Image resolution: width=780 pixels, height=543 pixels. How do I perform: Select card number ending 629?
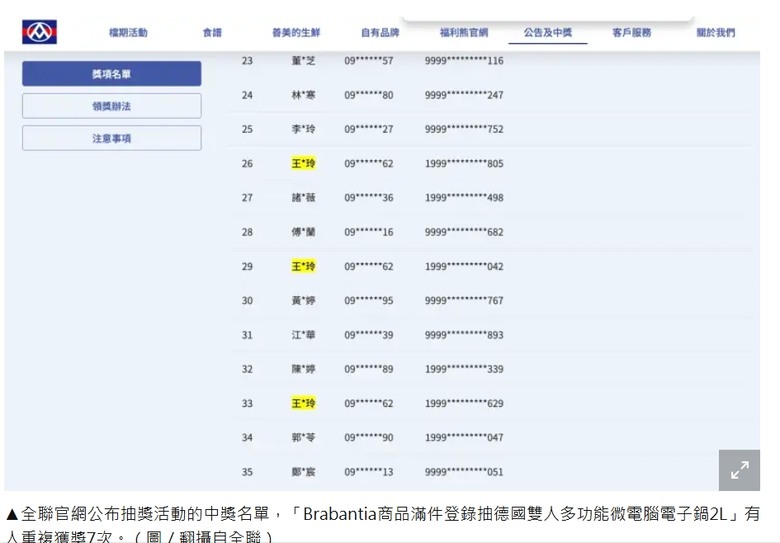464,403
